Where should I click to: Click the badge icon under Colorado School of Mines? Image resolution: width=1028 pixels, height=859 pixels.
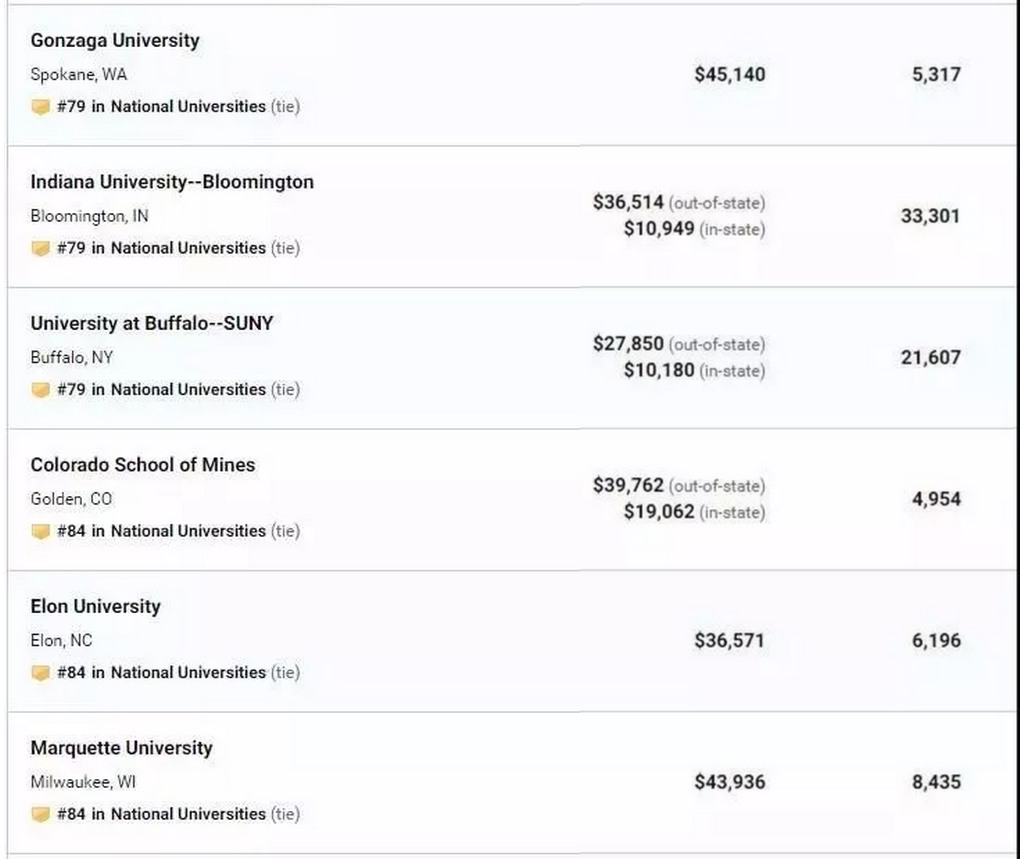click(40, 531)
